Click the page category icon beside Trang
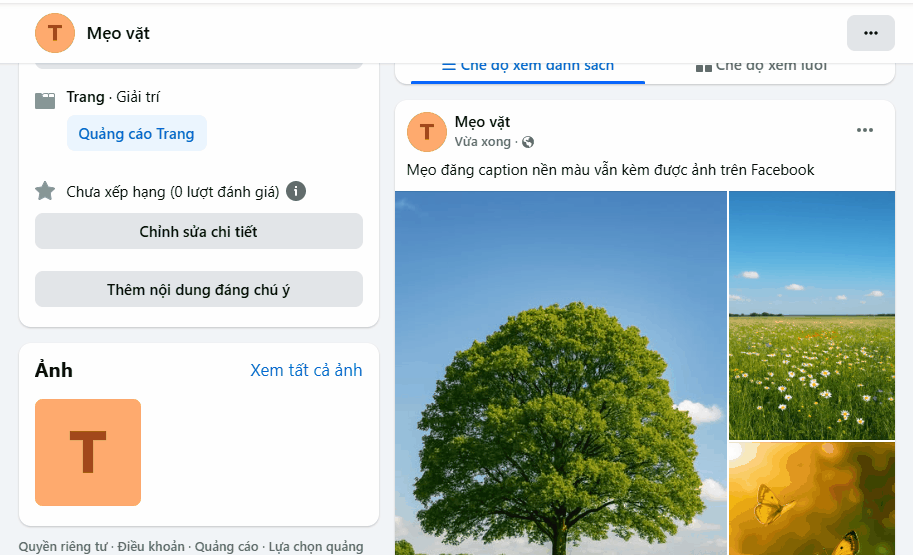The height and width of the screenshot is (555, 913). click(45, 100)
